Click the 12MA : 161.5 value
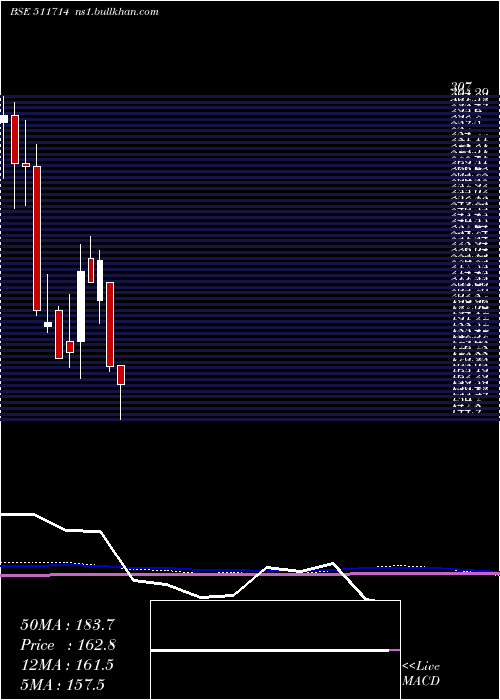Image resolution: width=500 pixels, height=700 pixels. (67, 664)
